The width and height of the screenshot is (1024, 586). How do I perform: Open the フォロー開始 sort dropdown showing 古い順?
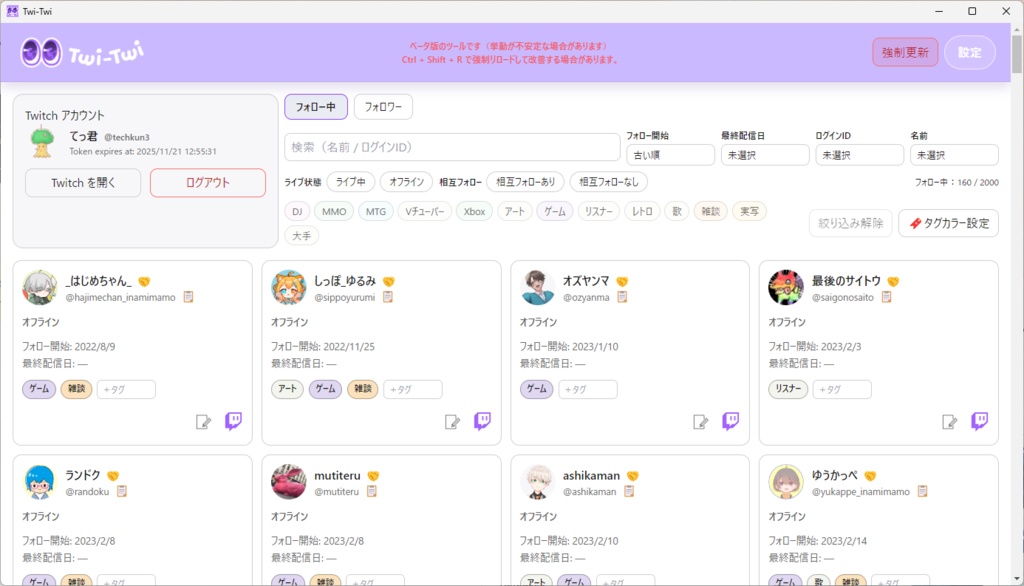click(670, 154)
